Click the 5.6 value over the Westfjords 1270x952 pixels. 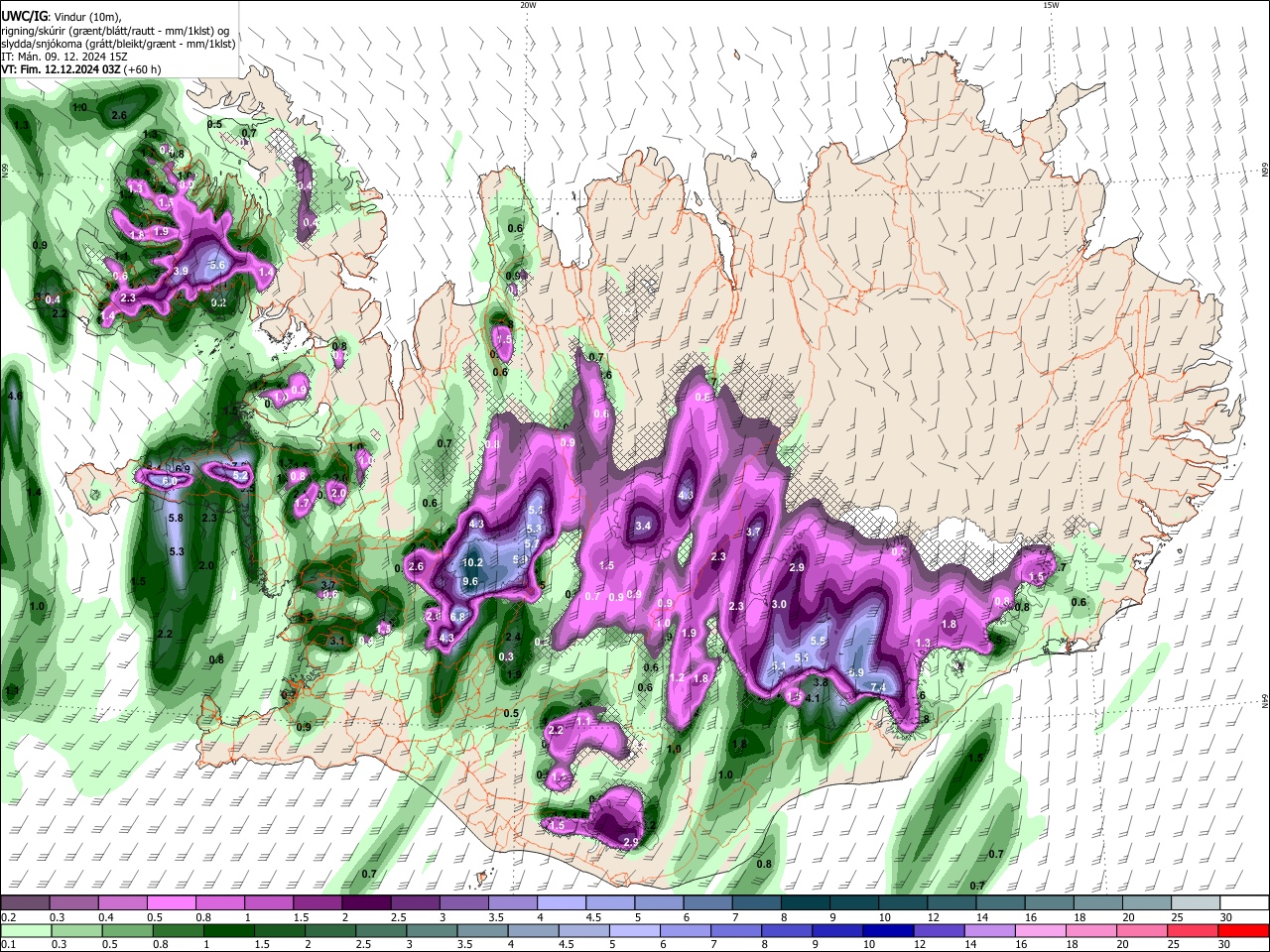point(218,265)
